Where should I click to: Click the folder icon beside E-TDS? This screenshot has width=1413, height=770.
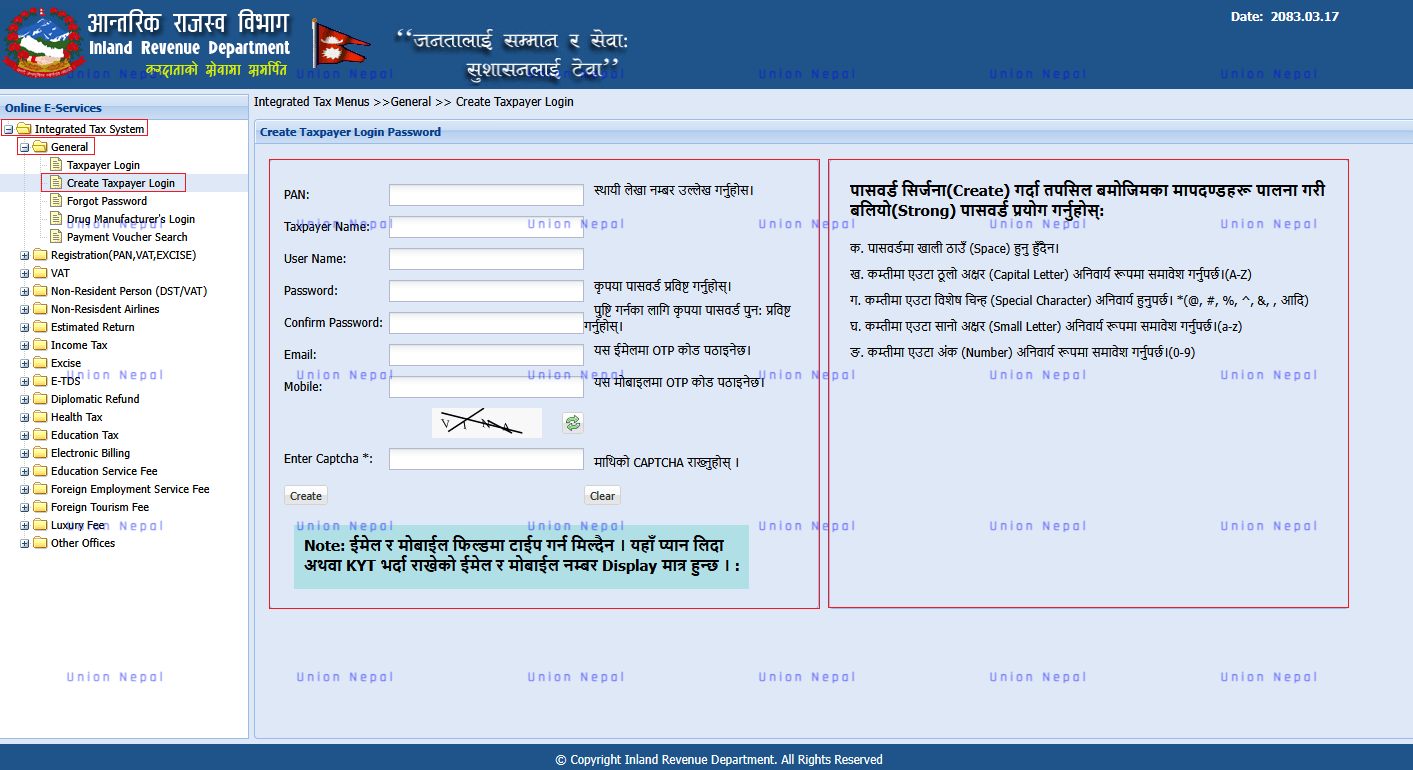[x=40, y=381]
